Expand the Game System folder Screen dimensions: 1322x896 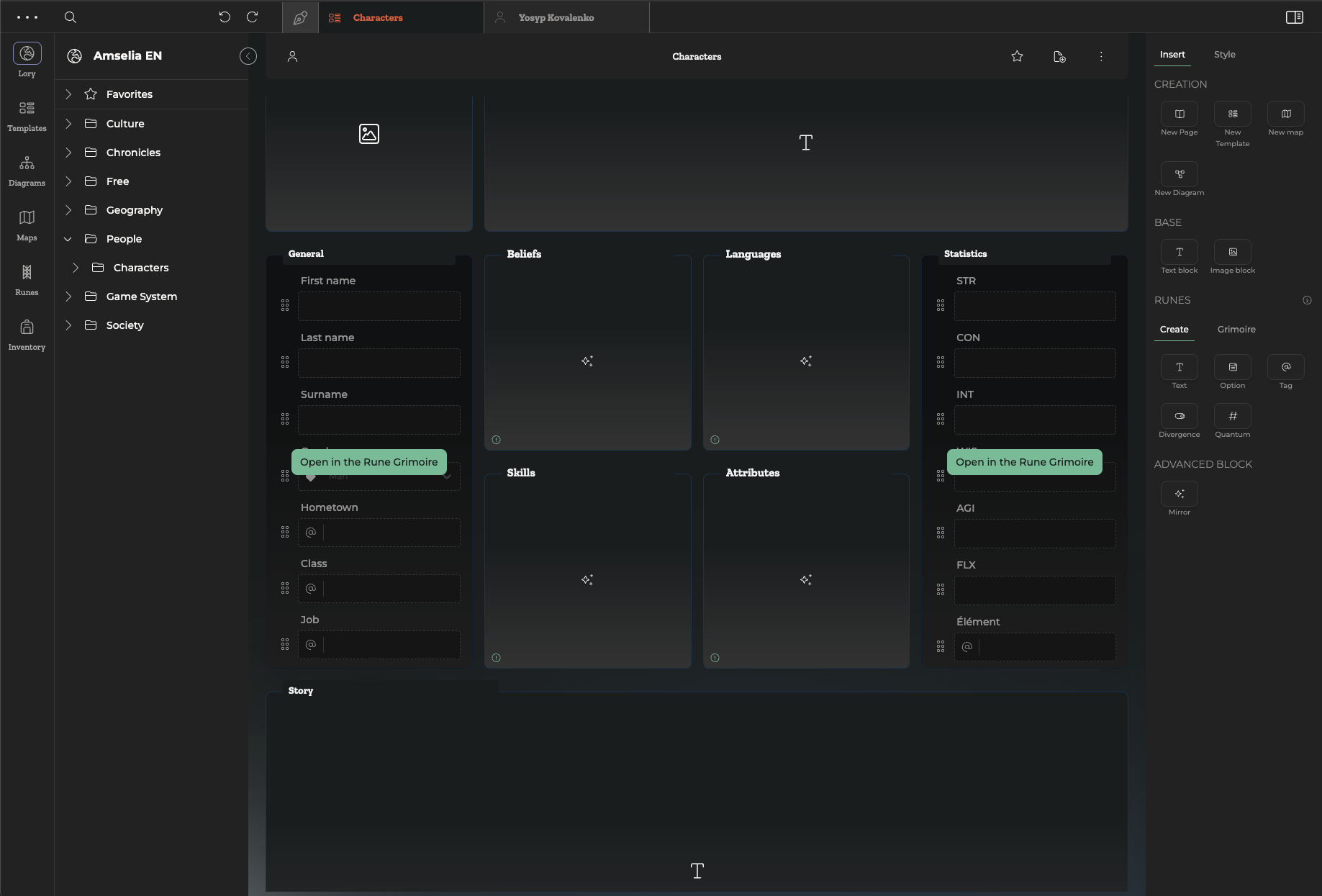(68, 297)
